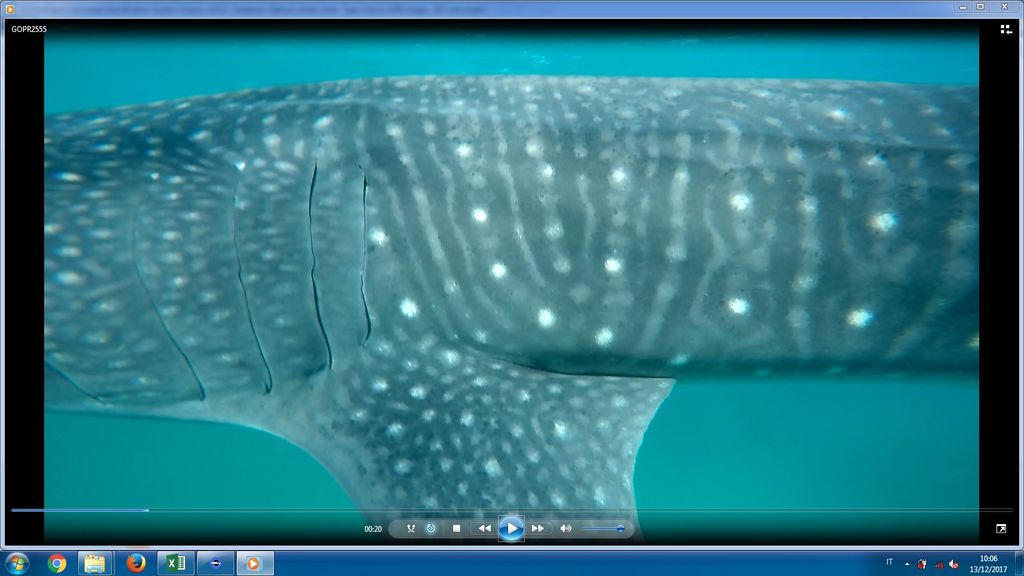1024x576 pixels.
Task: Open Windows Explorer from taskbar
Action: (x=95, y=563)
